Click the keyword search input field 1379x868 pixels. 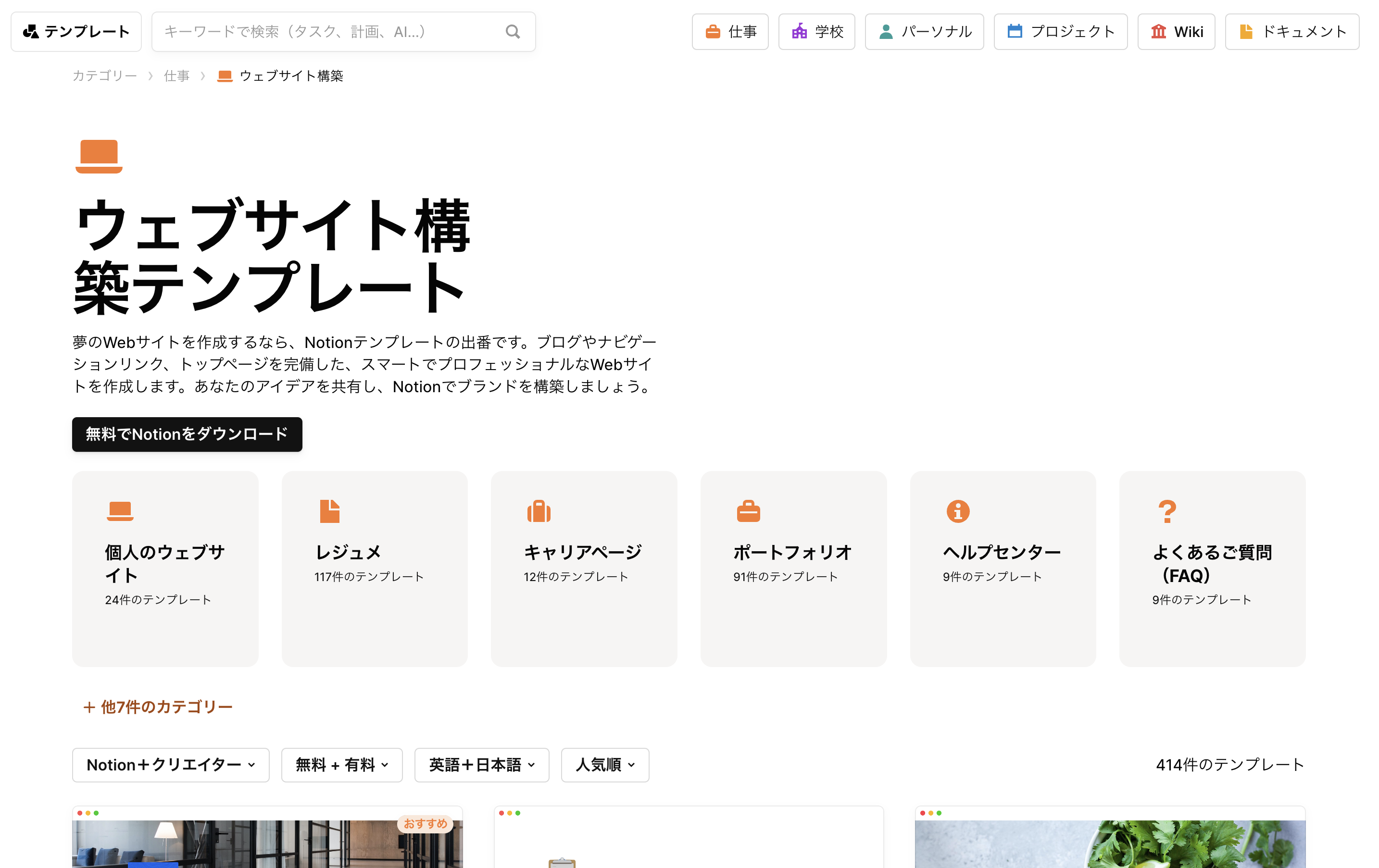pos(344,32)
